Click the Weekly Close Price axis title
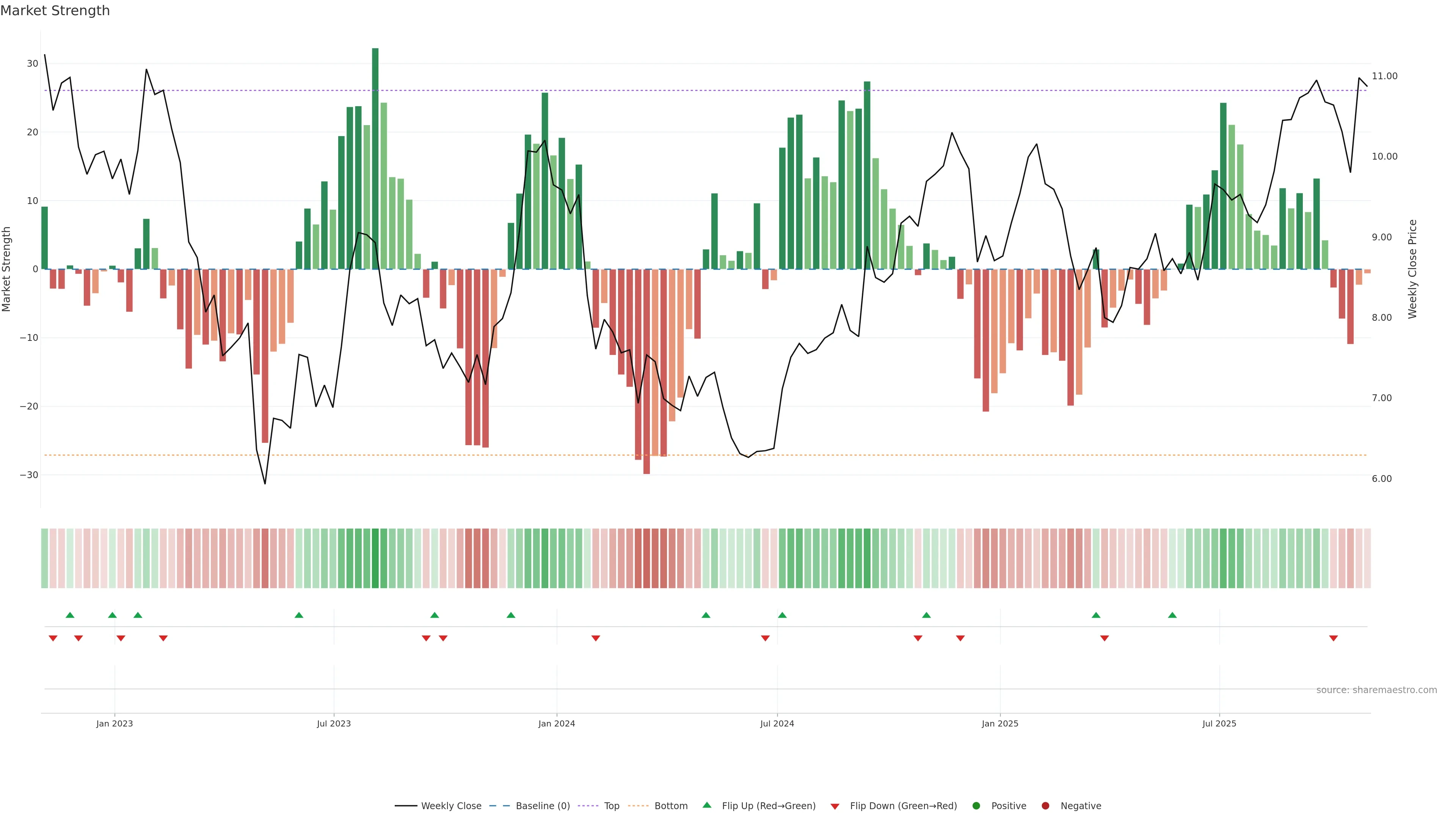The image size is (1456, 819). tap(1412, 269)
